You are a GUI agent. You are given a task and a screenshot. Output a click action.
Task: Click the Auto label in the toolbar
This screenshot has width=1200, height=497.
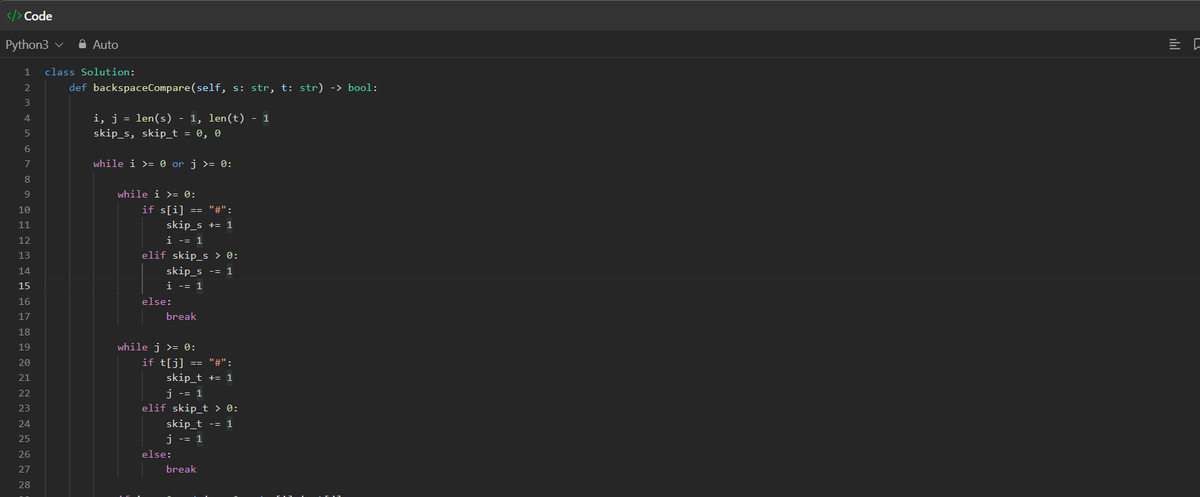[105, 45]
